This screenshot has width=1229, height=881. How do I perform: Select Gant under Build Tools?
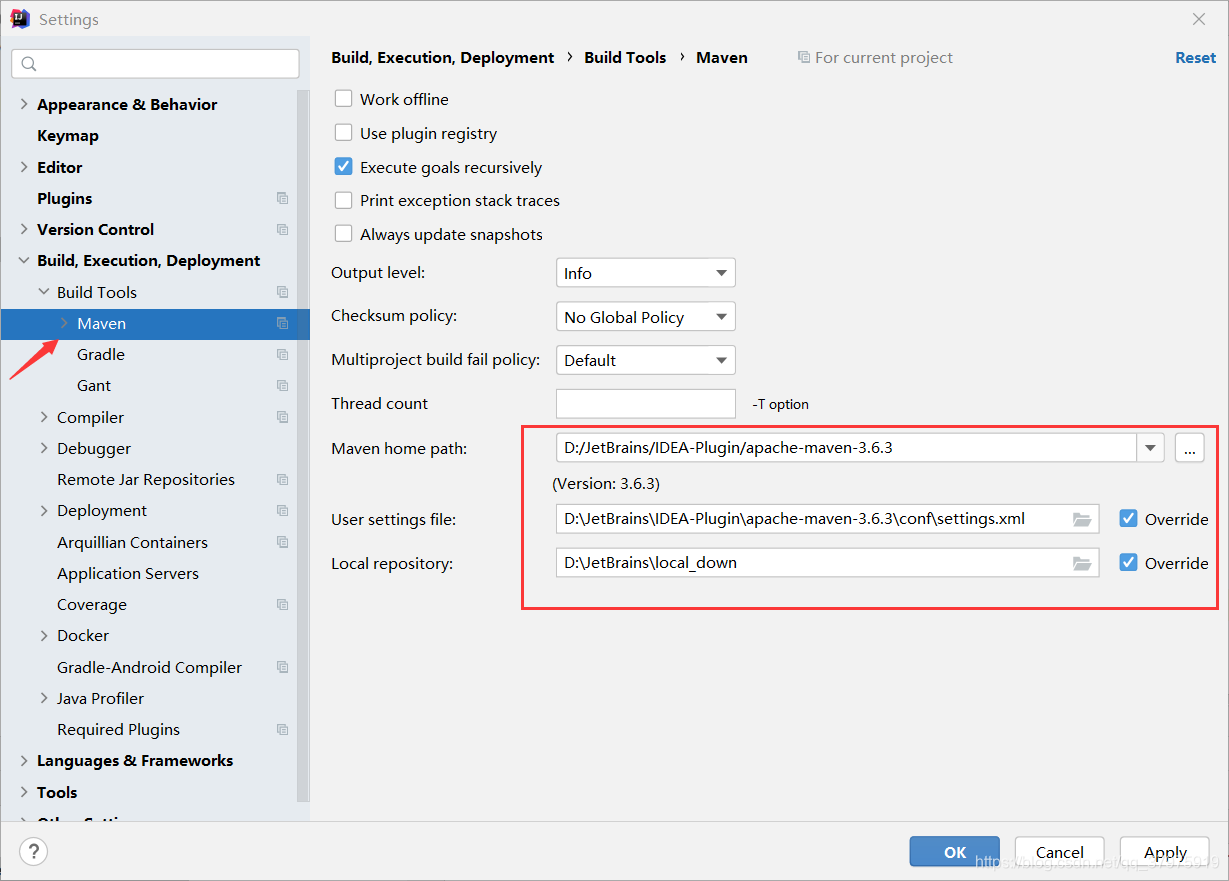point(94,385)
